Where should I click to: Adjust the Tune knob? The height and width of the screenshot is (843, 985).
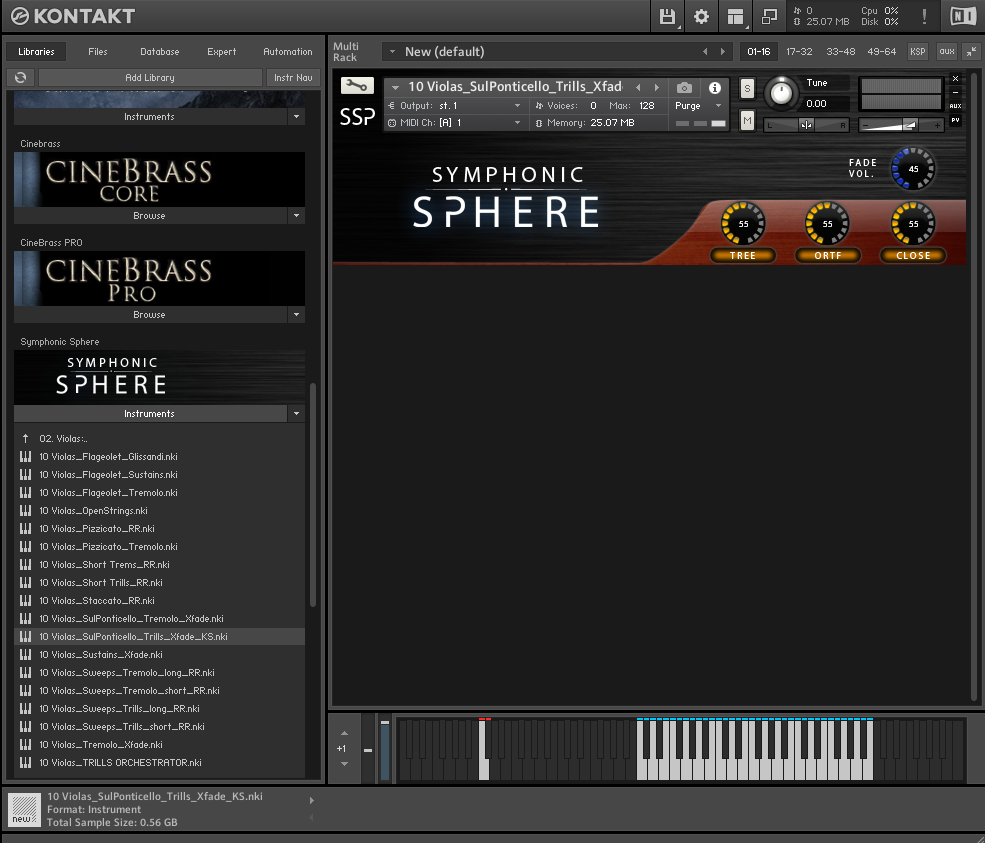click(x=781, y=93)
